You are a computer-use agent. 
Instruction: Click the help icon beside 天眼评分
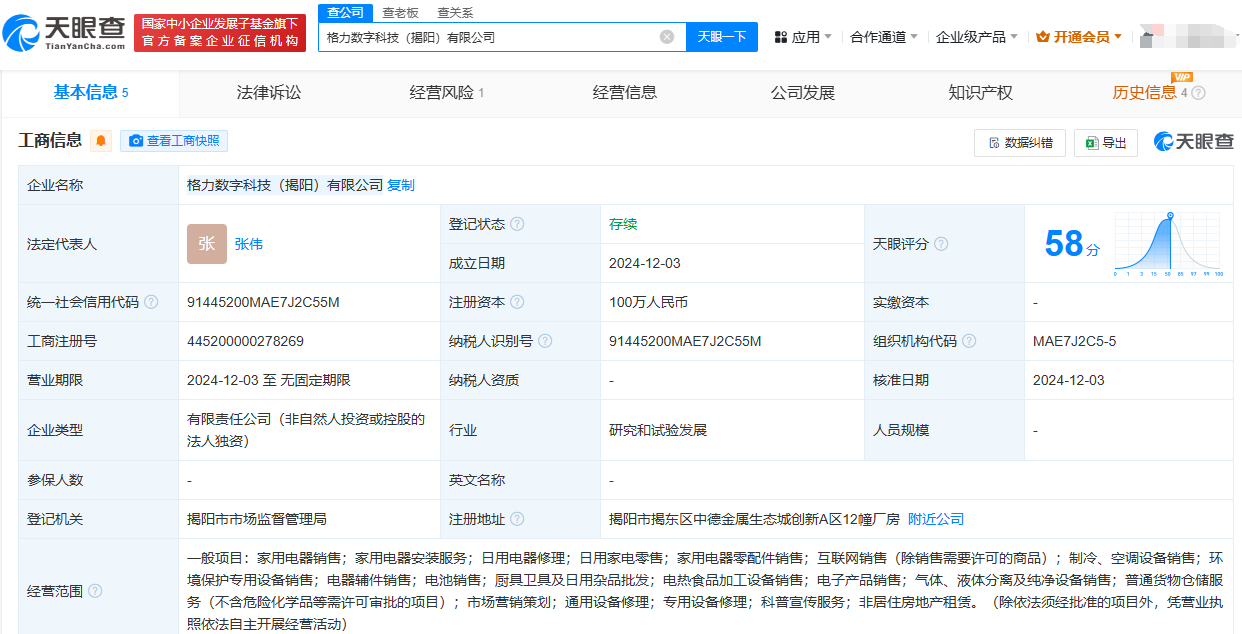click(x=941, y=244)
